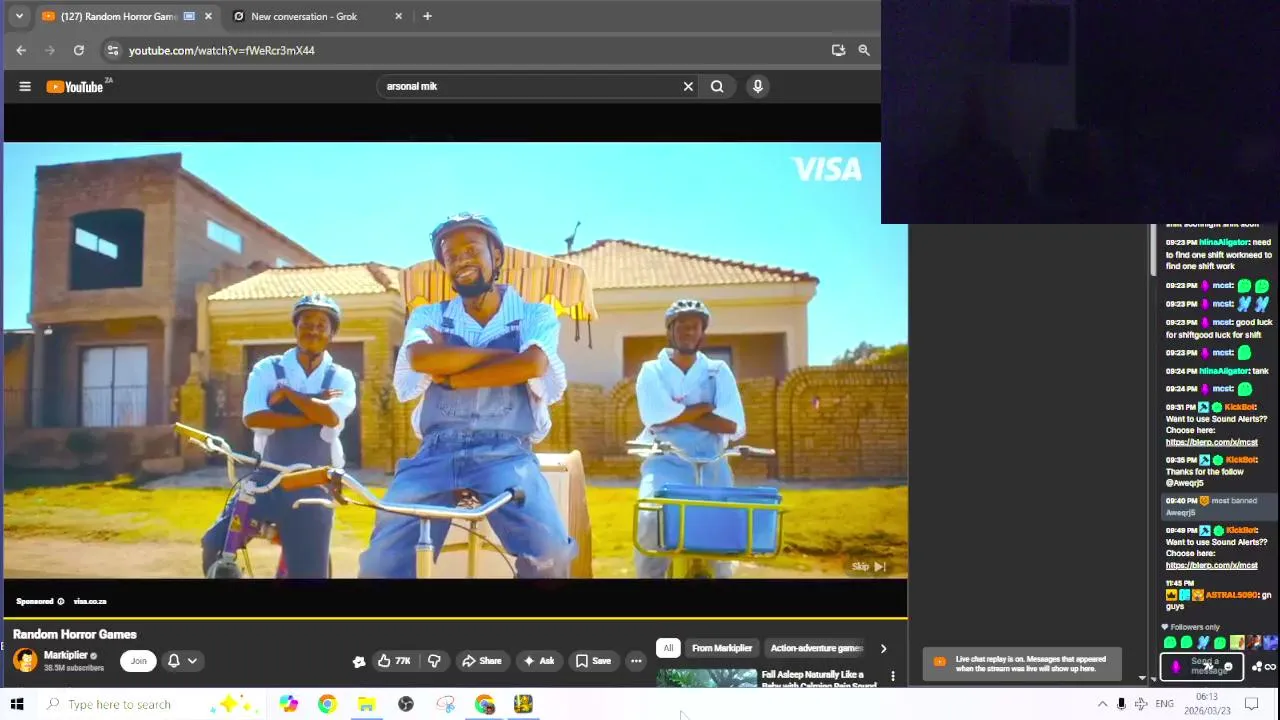Click the chat panel scrollbar
The width and height of the screenshot is (1280, 720).
click(1152, 250)
